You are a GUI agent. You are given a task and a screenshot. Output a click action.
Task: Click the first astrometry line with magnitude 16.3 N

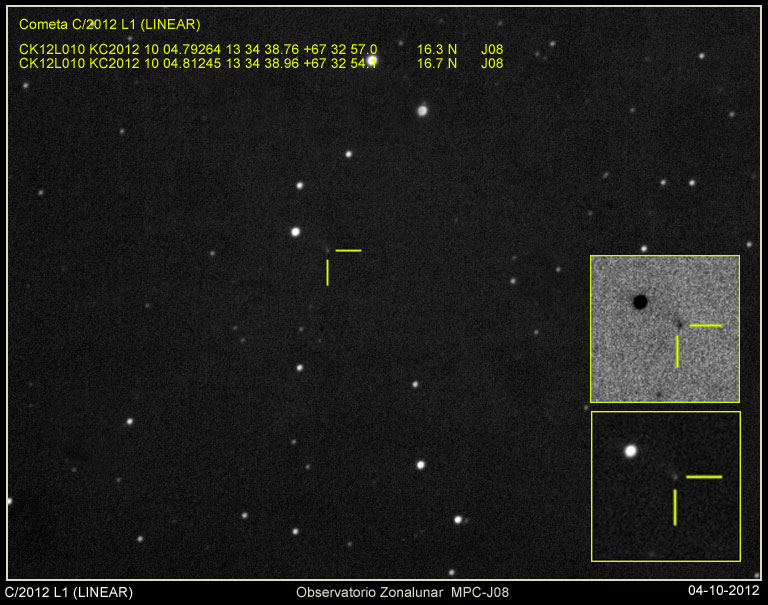[x=260, y=49]
